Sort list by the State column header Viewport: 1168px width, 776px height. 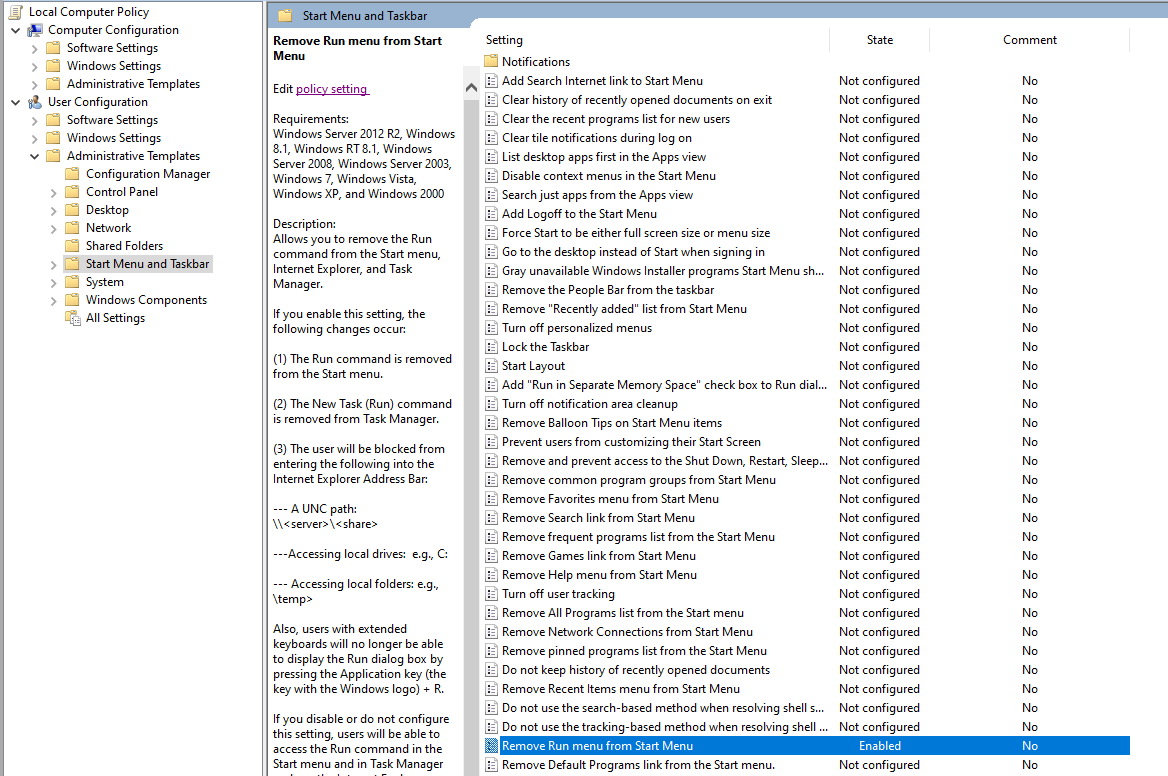(x=880, y=40)
